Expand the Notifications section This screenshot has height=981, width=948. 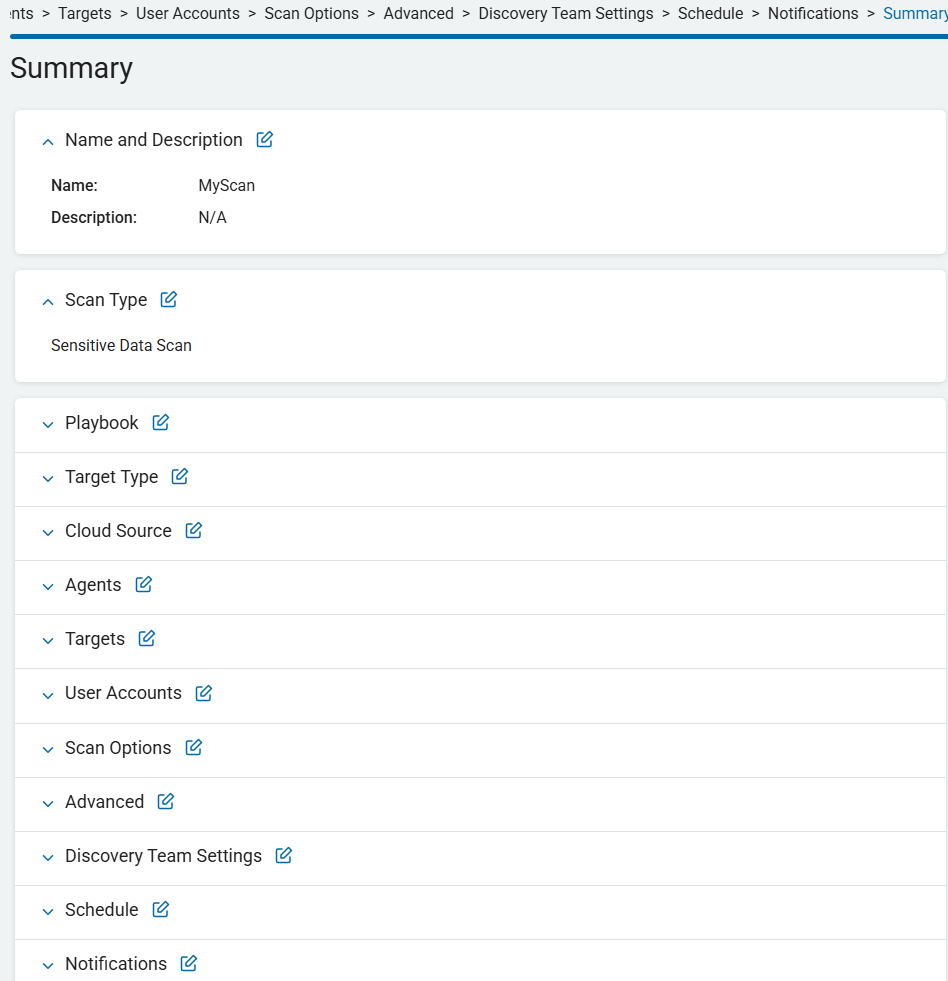coord(48,965)
